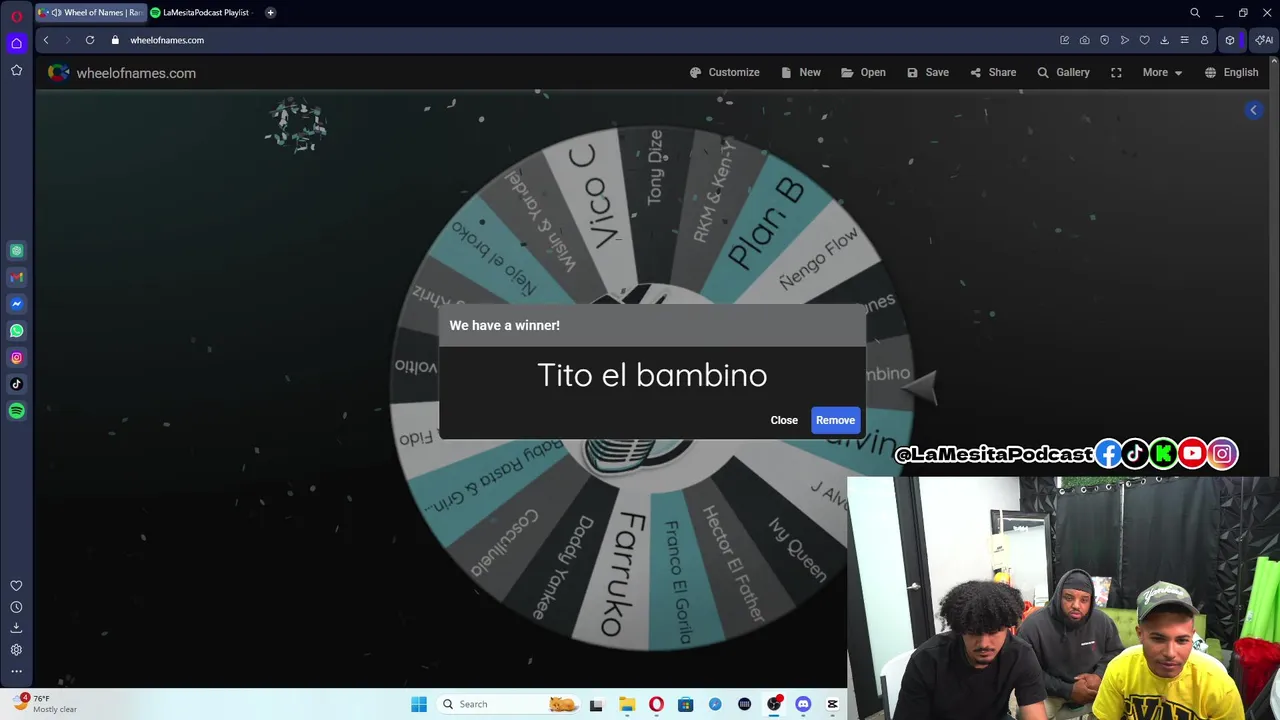
Task: Open Discord from taskbar
Action: 803,704
